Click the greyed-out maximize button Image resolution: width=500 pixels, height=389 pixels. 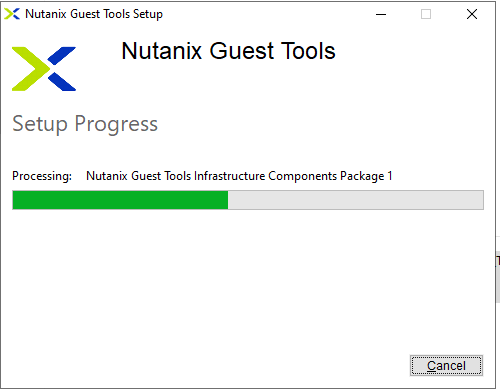426,14
